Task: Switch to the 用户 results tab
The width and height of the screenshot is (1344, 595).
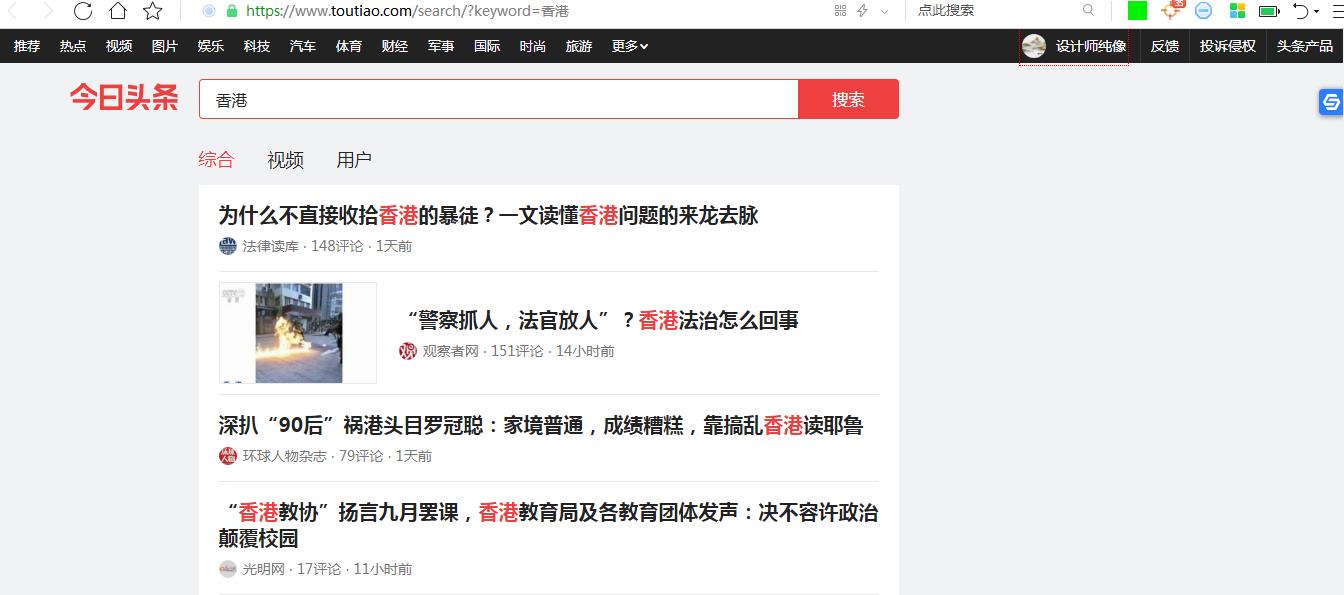Action: [x=354, y=159]
